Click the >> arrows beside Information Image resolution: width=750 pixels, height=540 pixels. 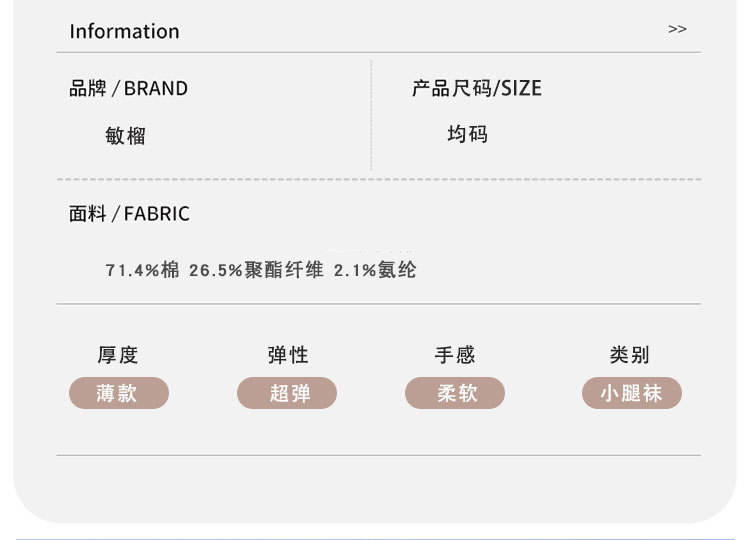point(677,29)
